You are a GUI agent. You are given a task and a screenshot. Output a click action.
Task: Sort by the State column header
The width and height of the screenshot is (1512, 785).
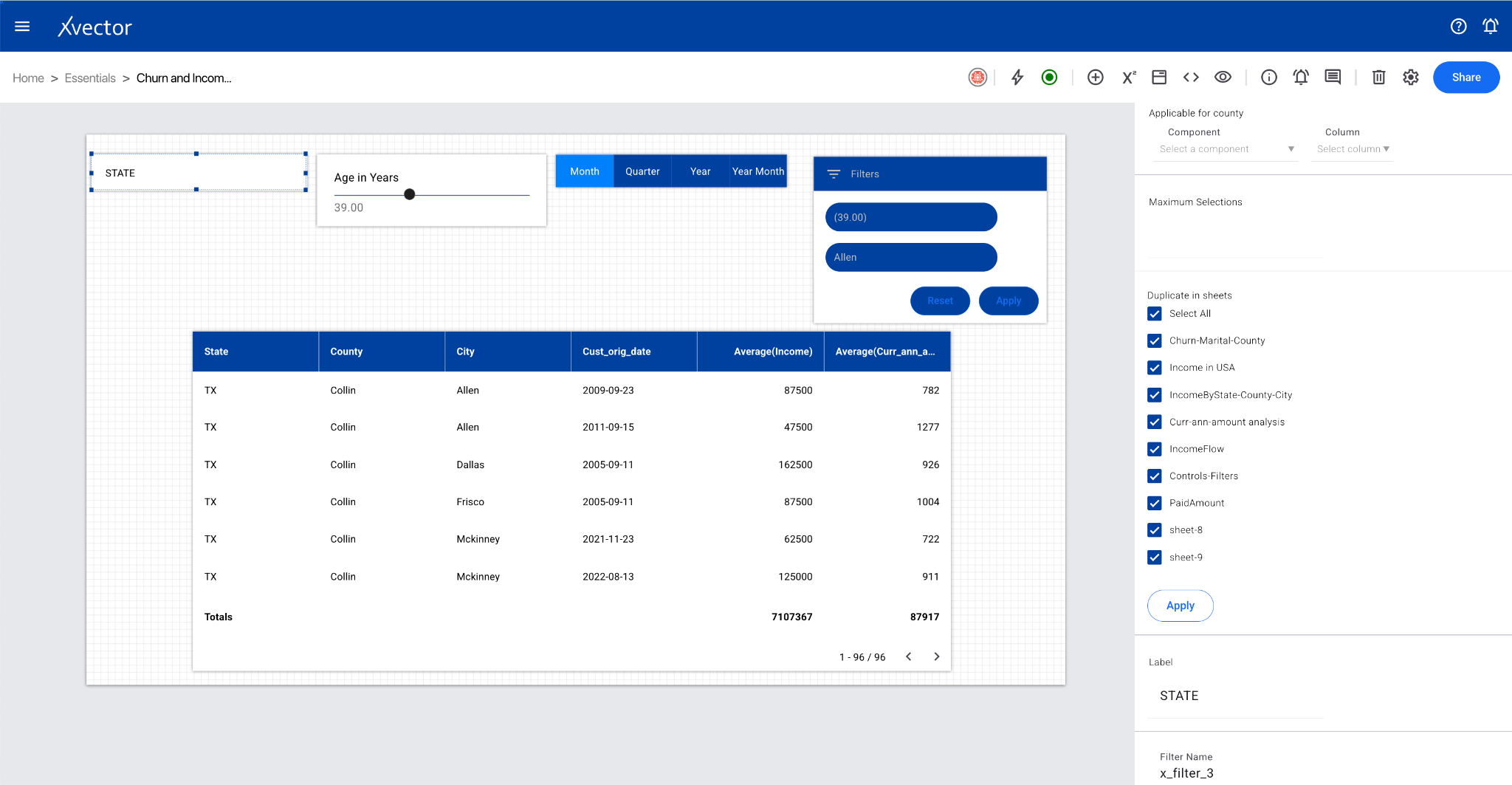point(255,352)
